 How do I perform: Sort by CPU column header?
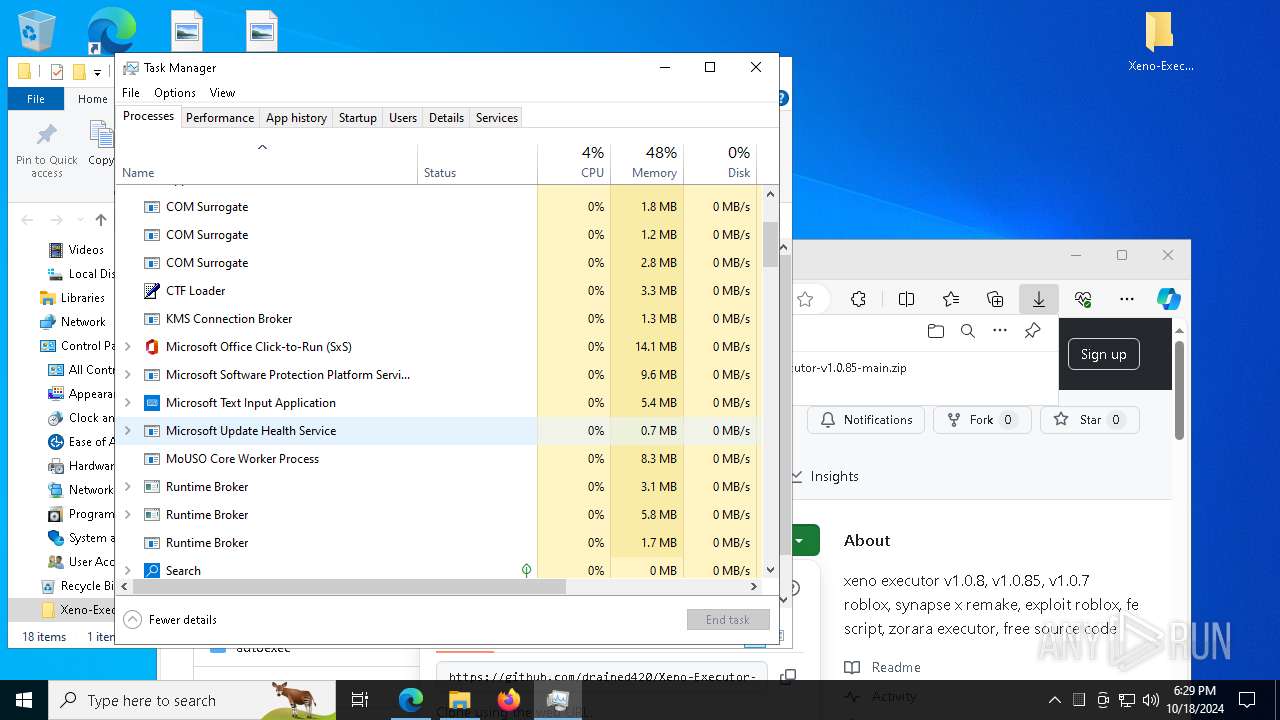tap(574, 163)
